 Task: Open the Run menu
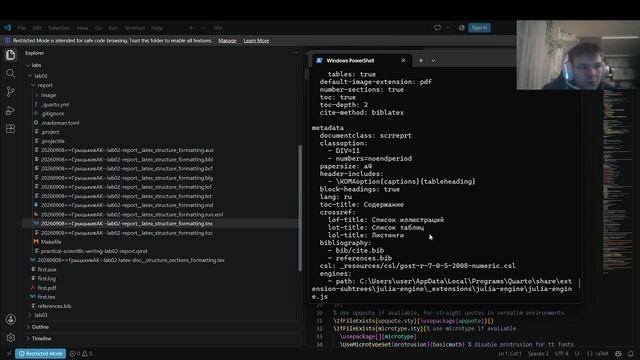(113, 28)
